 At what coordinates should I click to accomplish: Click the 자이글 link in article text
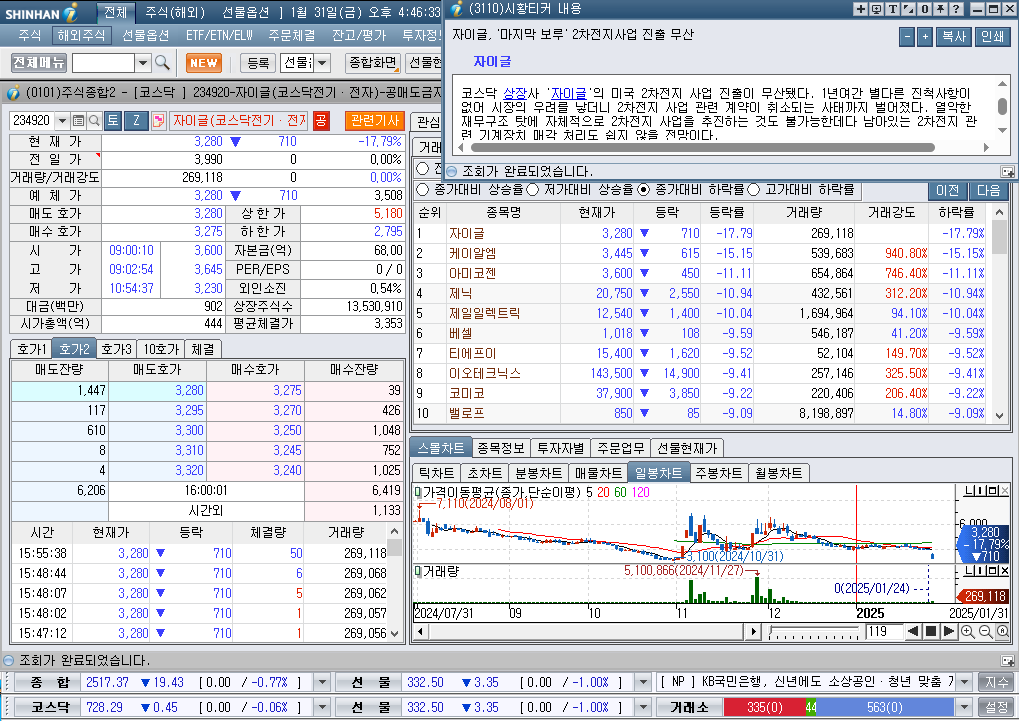point(569,94)
